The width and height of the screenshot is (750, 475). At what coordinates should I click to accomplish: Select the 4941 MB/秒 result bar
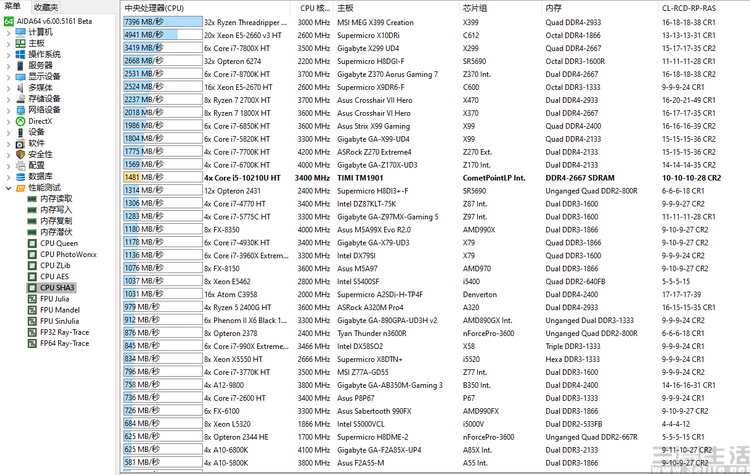pos(163,35)
